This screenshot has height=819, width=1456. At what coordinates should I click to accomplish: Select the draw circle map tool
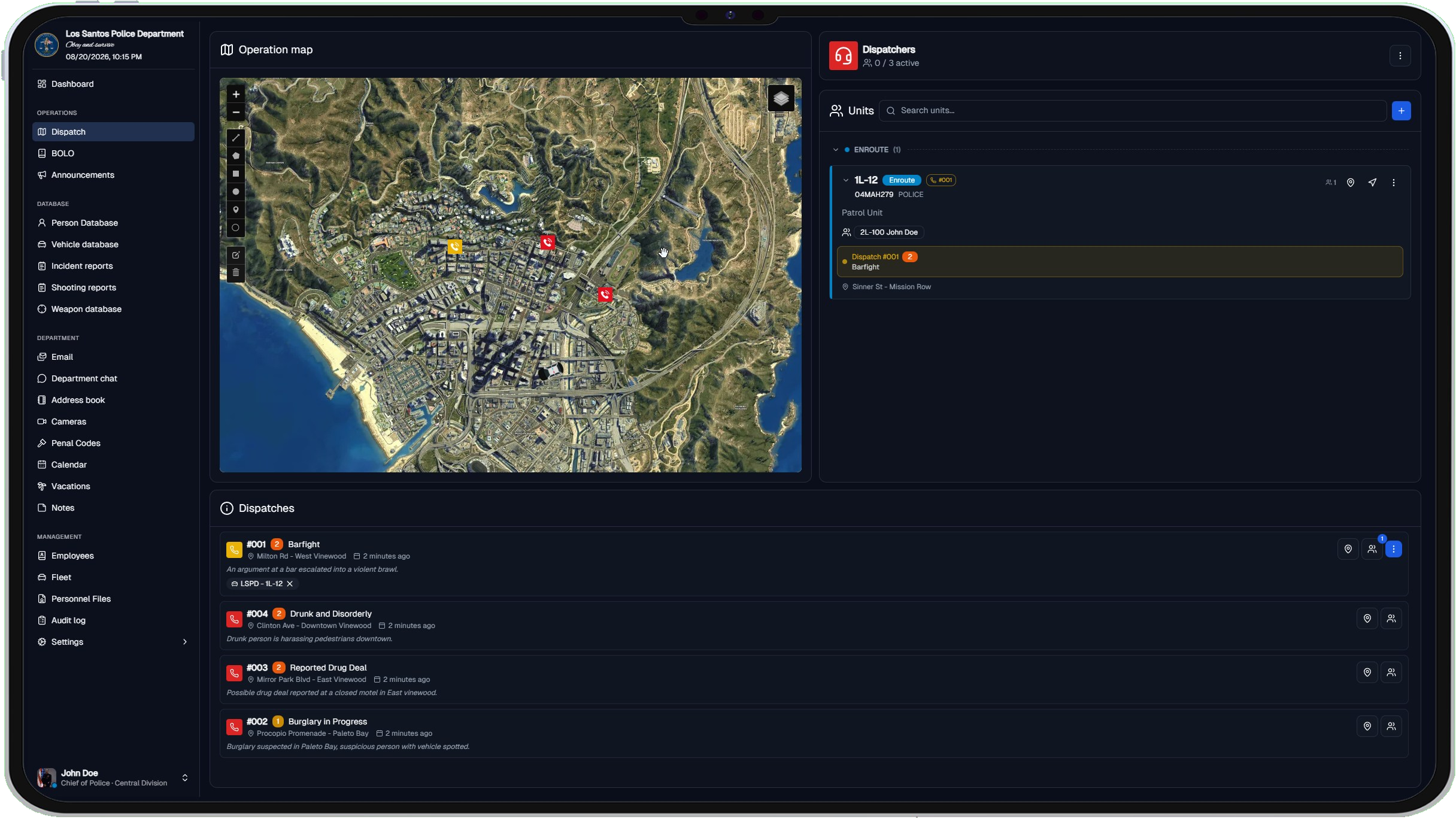[x=236, y=192]
